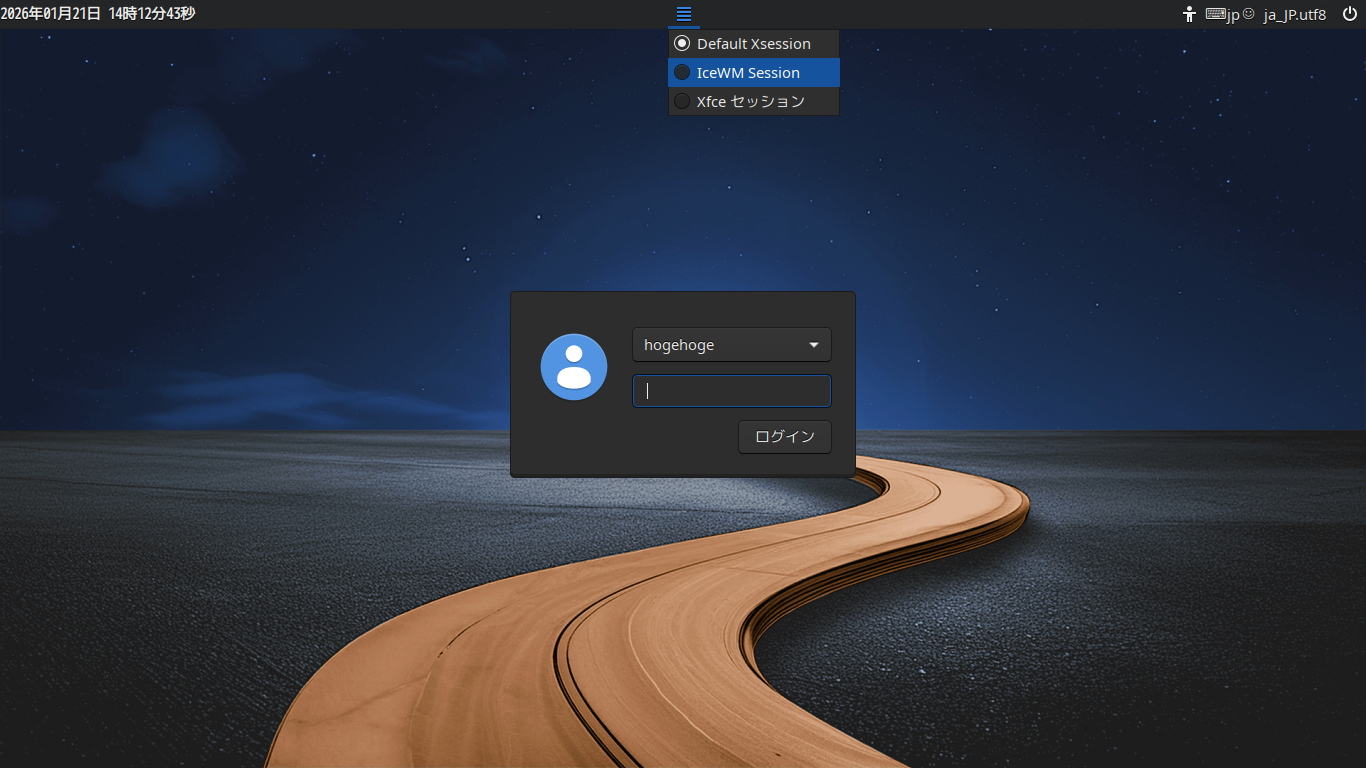Open the accessibility menu icon
This screenshot has height=768, width=1366.
tap(1189, 14)
